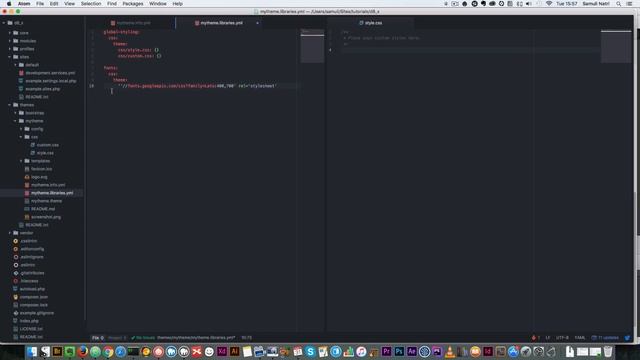Expand the templates folder
This screenshot has height=360, width=640.
40,161
